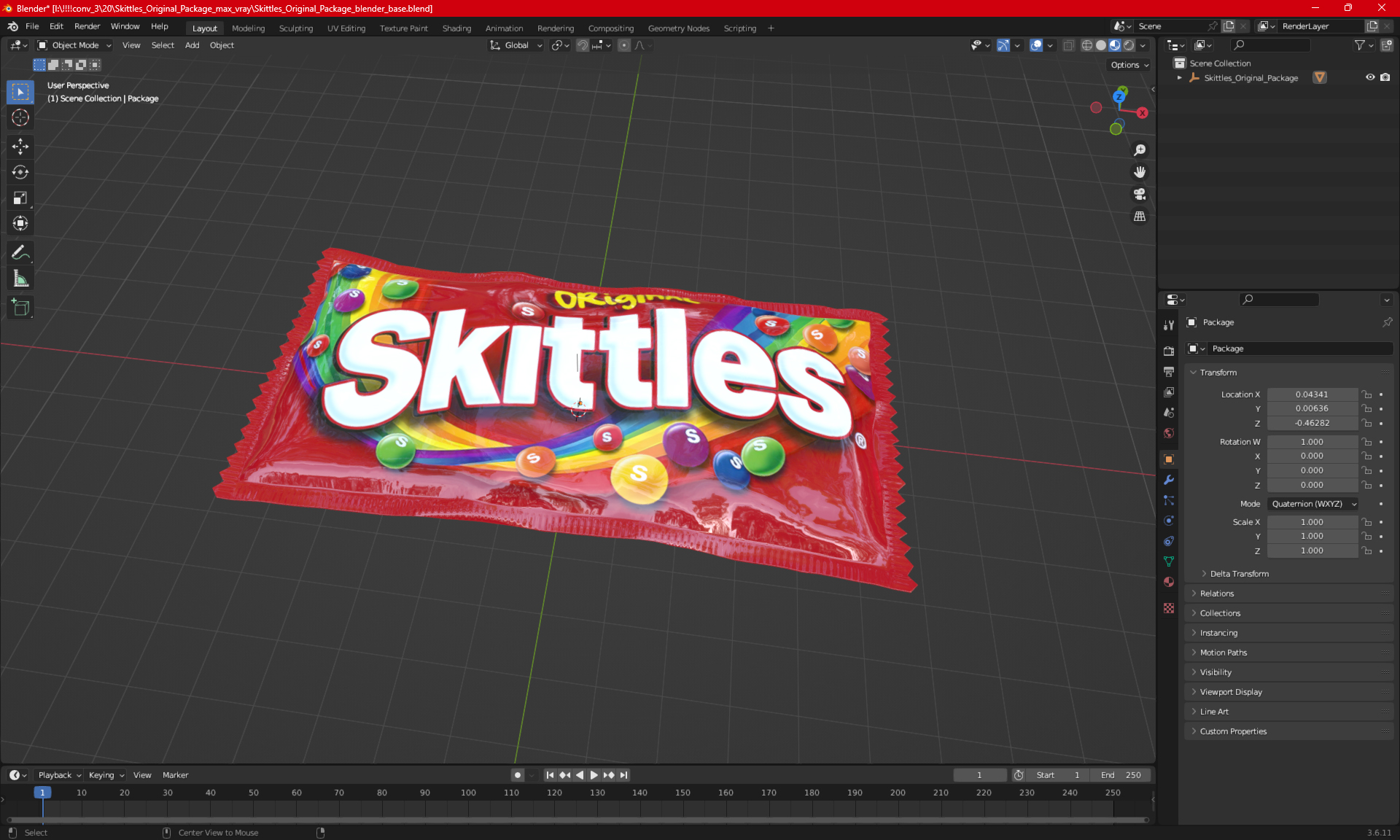This screenshot has height=840, width=1400.
Task: Open the File menu
Action: [x=32, y=26]
